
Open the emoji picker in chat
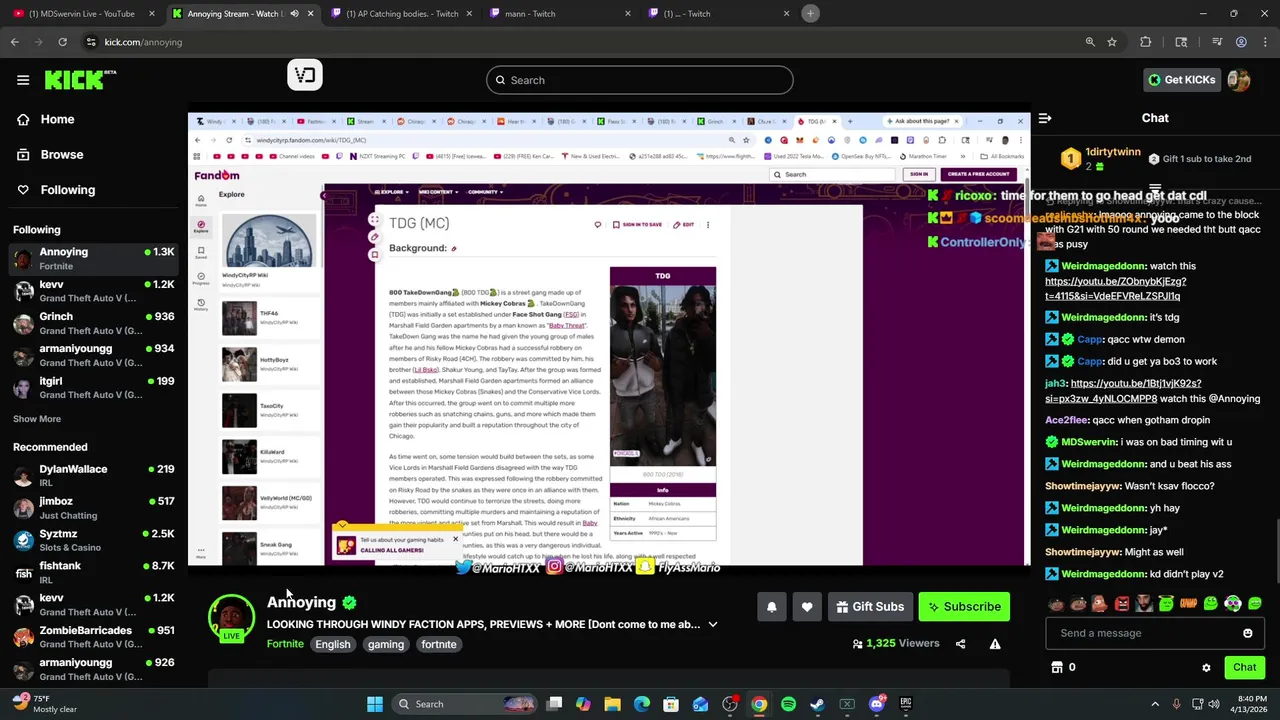1247,633
